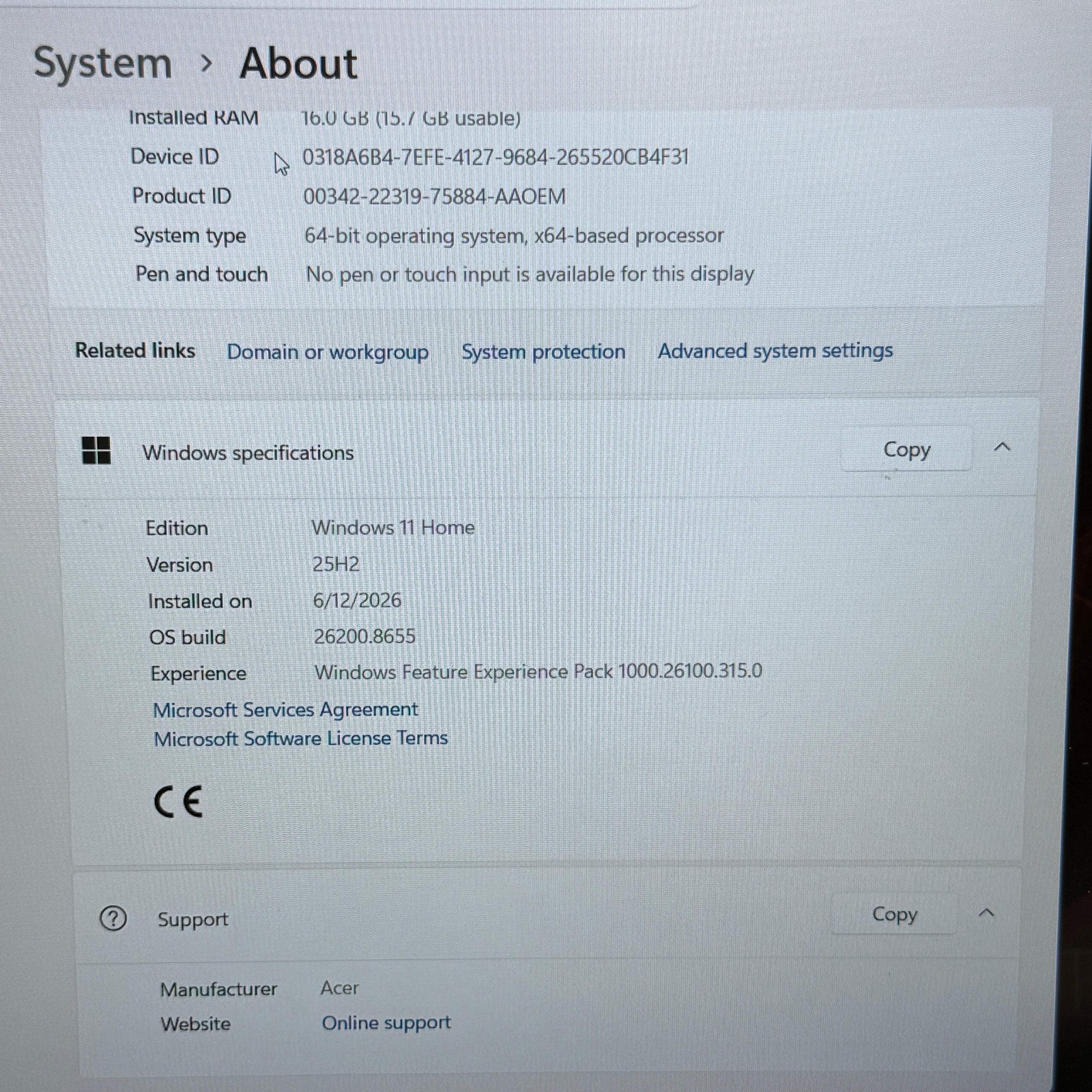Select the version value 25H2

click(x=336, y=564)
